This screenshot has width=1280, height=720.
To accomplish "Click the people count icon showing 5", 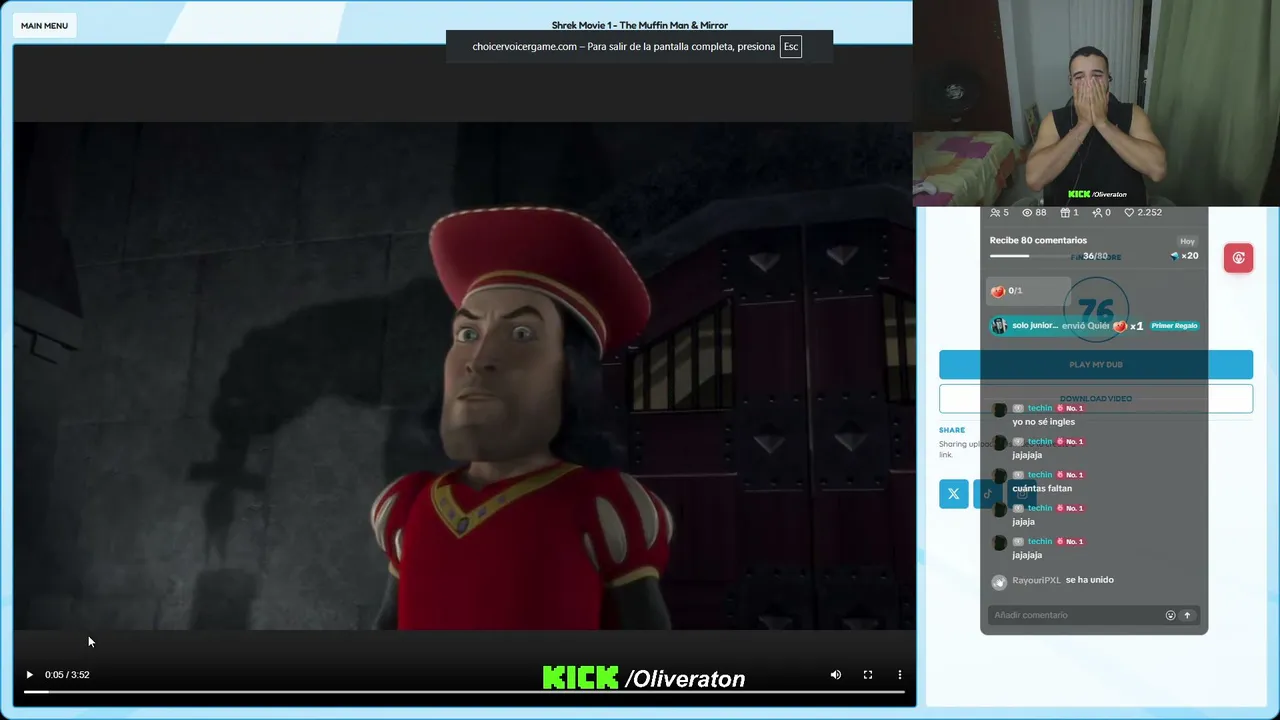I will 995,212.
